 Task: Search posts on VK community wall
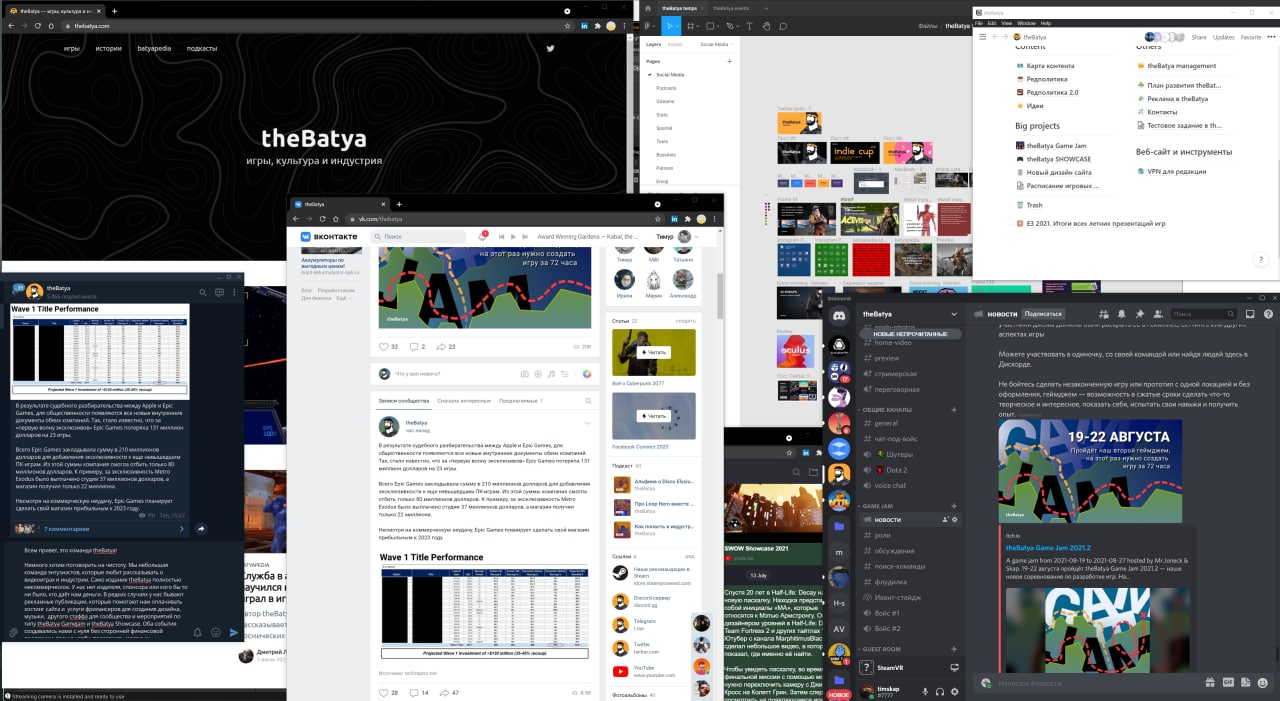[587, 400]
